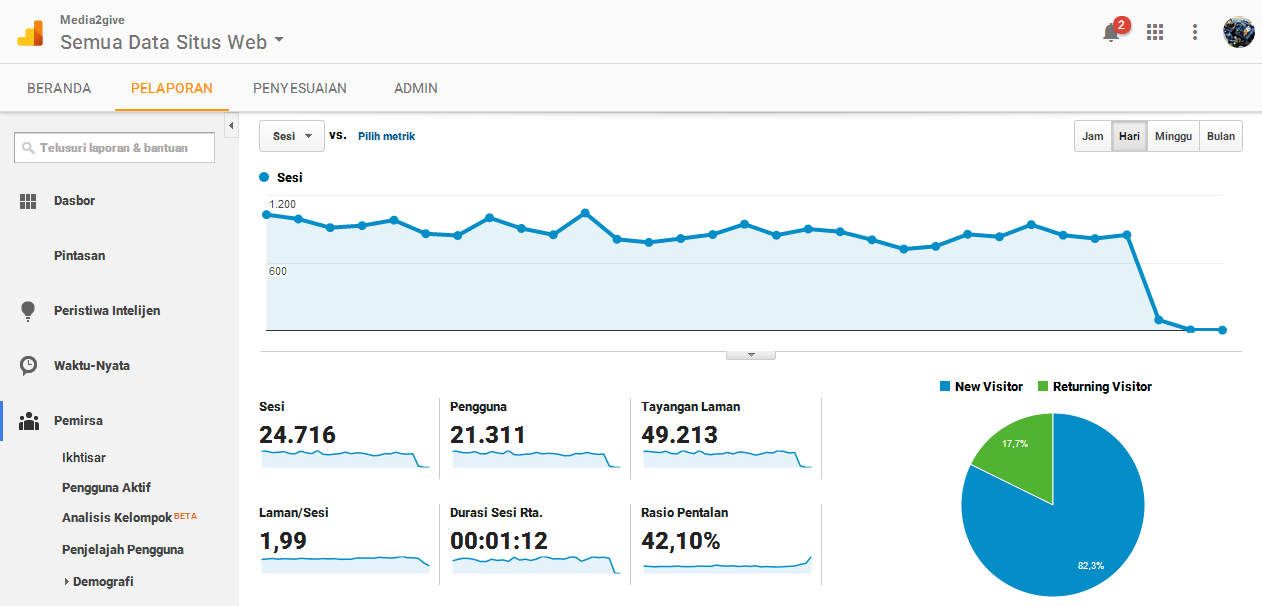Open the three-dot options menu
The image size is (1262, 606).
[1195, 32]
